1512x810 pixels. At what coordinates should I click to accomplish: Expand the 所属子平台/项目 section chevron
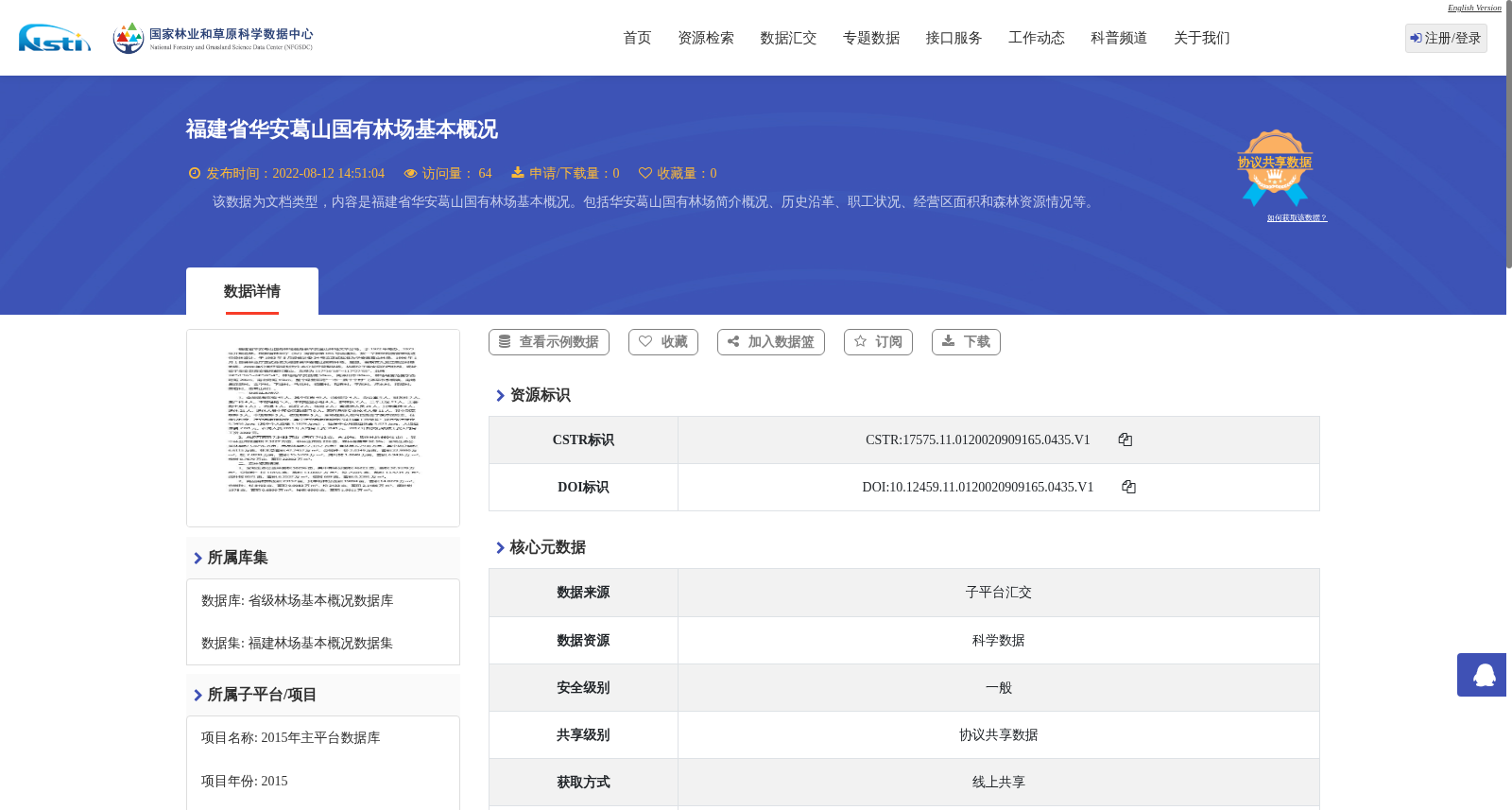click(198, 695)
